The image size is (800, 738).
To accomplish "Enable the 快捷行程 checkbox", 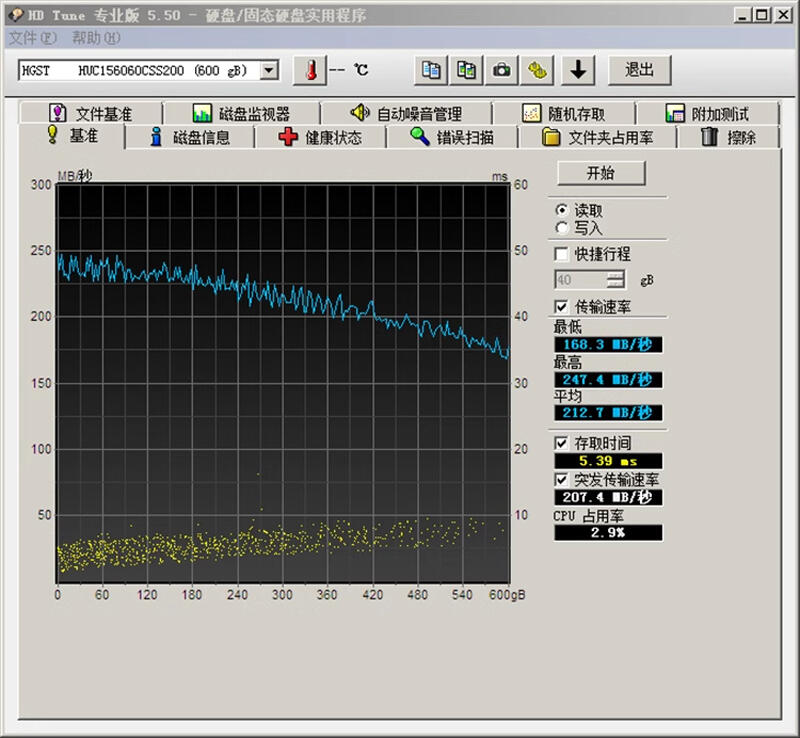I will [x=561, y=254].
